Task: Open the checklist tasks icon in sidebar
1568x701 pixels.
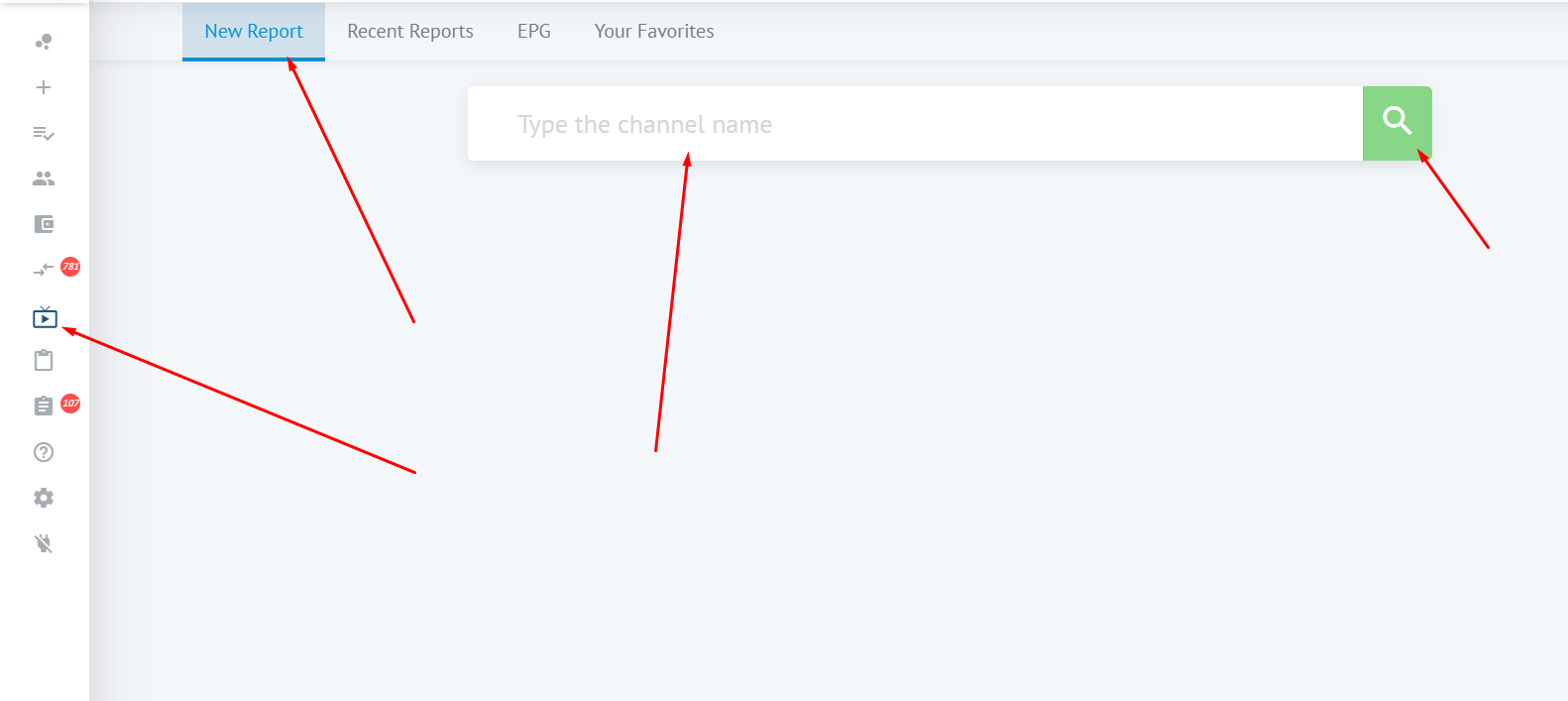Action: coord(44,133)
